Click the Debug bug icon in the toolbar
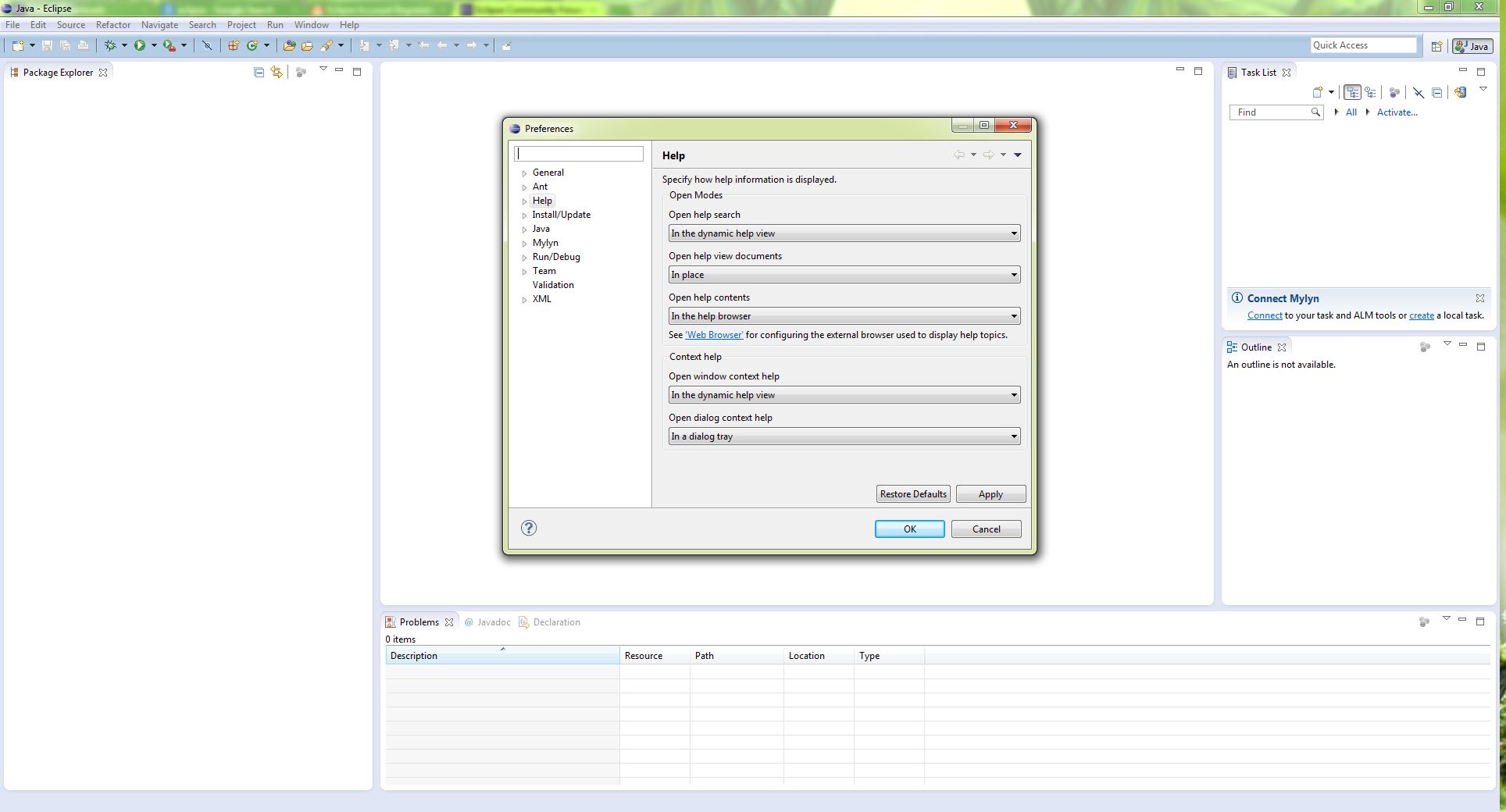1506x812 pixels. [x=111, y=46]
